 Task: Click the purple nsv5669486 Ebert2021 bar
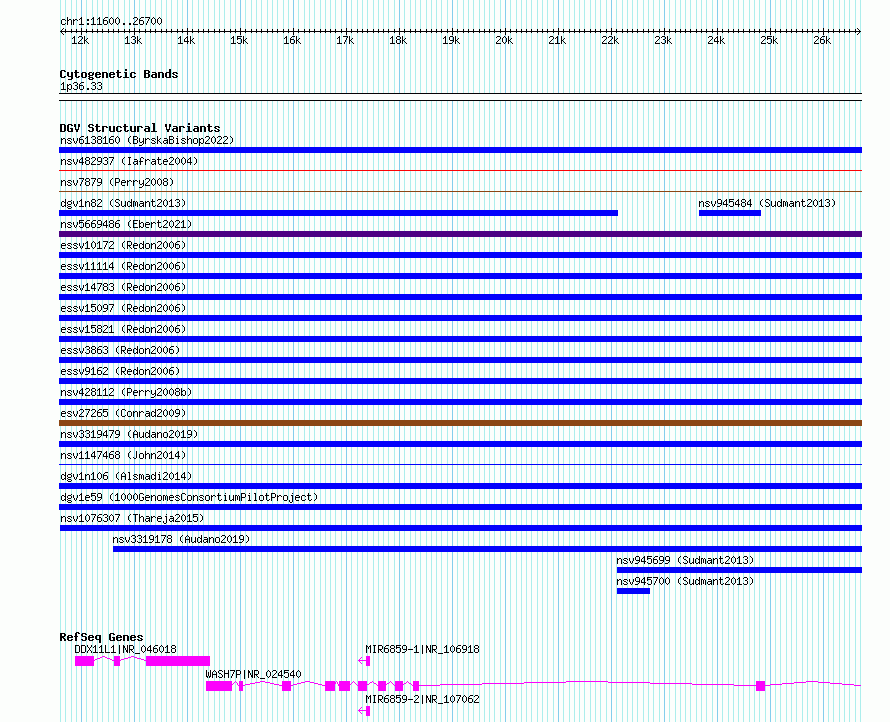[x=461, y=234]
